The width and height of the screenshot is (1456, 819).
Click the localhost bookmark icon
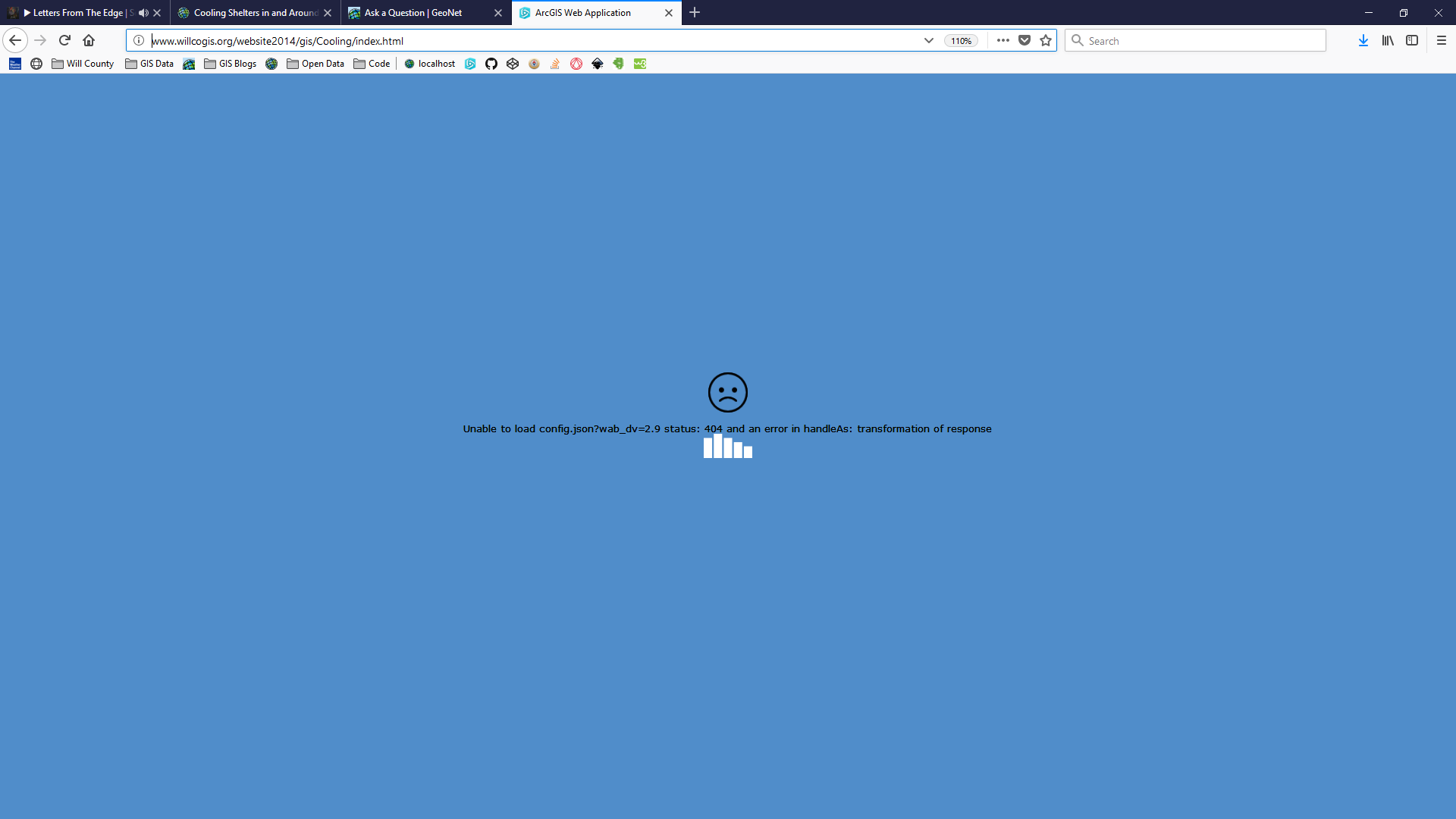408,63
